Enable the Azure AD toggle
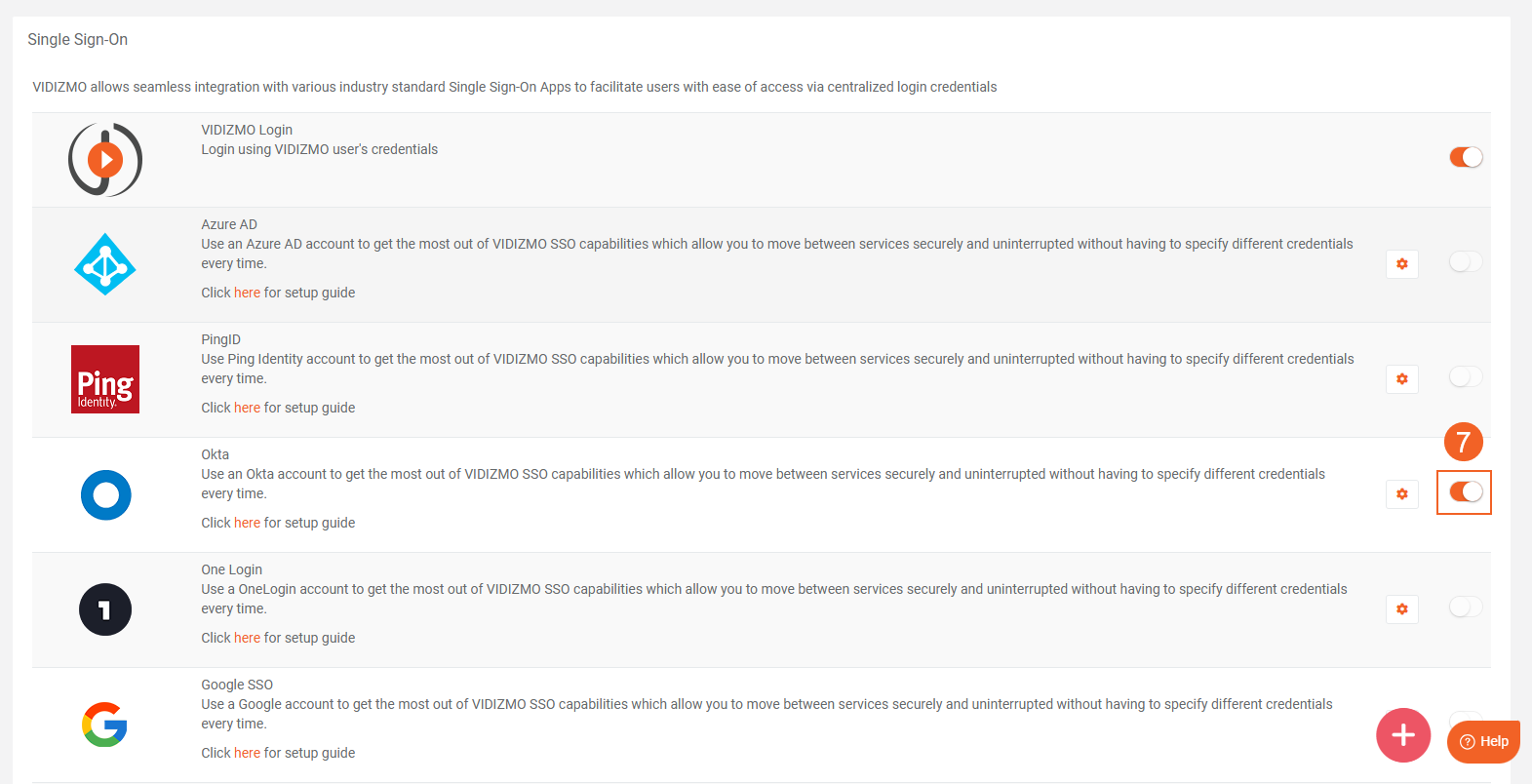Viewport: 1532px width, 784px height. click(x=1465, y=261)
